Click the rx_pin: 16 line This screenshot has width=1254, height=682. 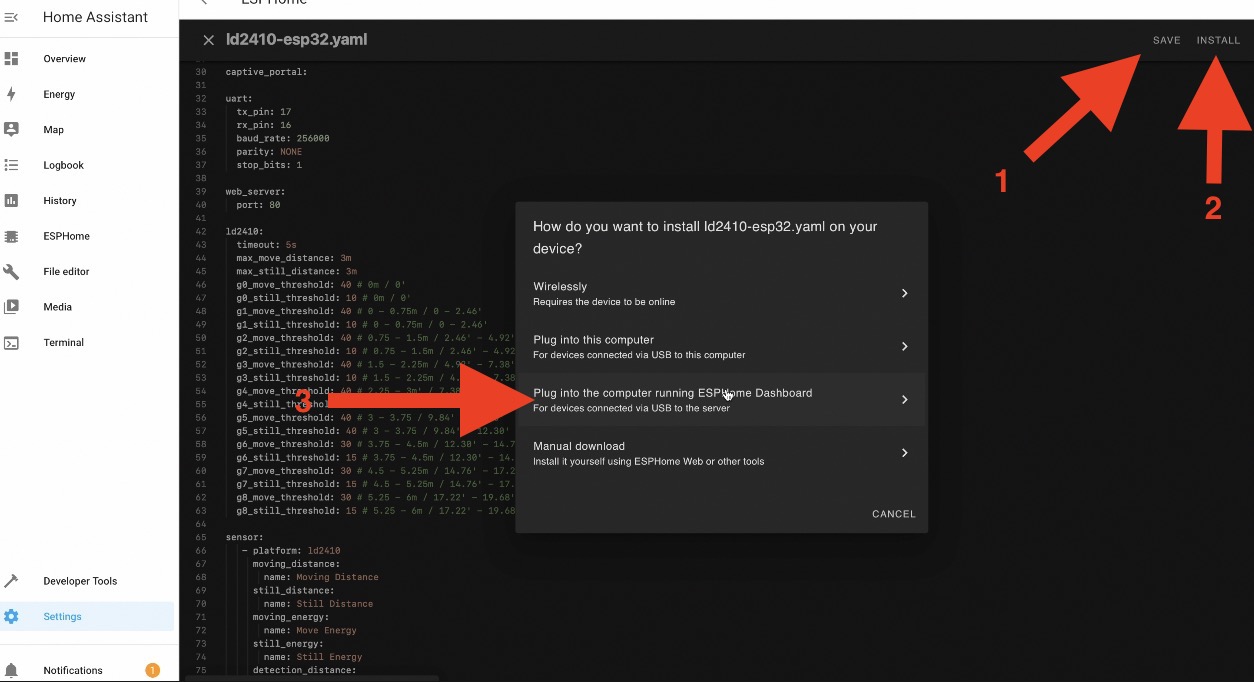click(264, 125)
